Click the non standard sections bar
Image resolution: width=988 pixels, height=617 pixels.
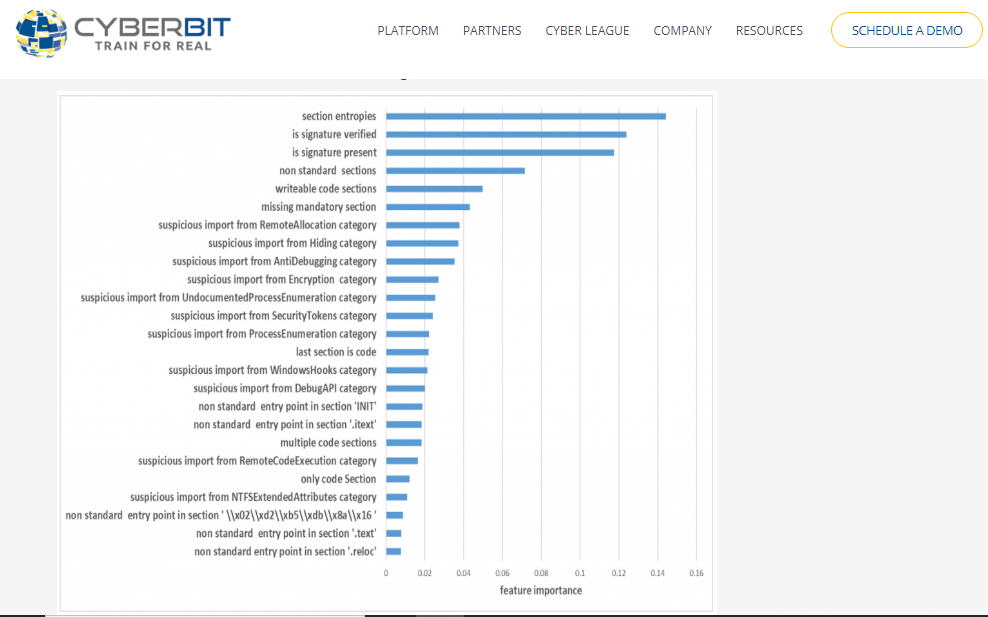(456, 171)
